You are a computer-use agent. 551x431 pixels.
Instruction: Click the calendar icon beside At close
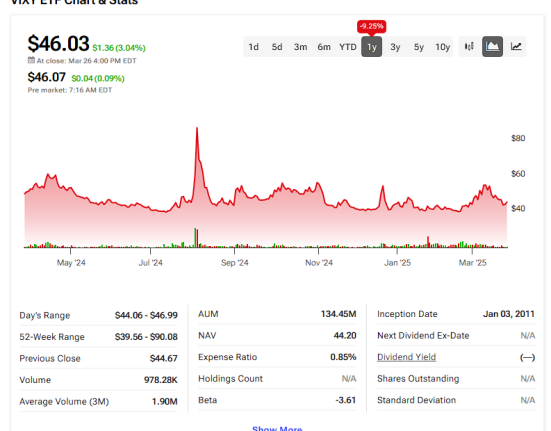click(x=31, y=60)
